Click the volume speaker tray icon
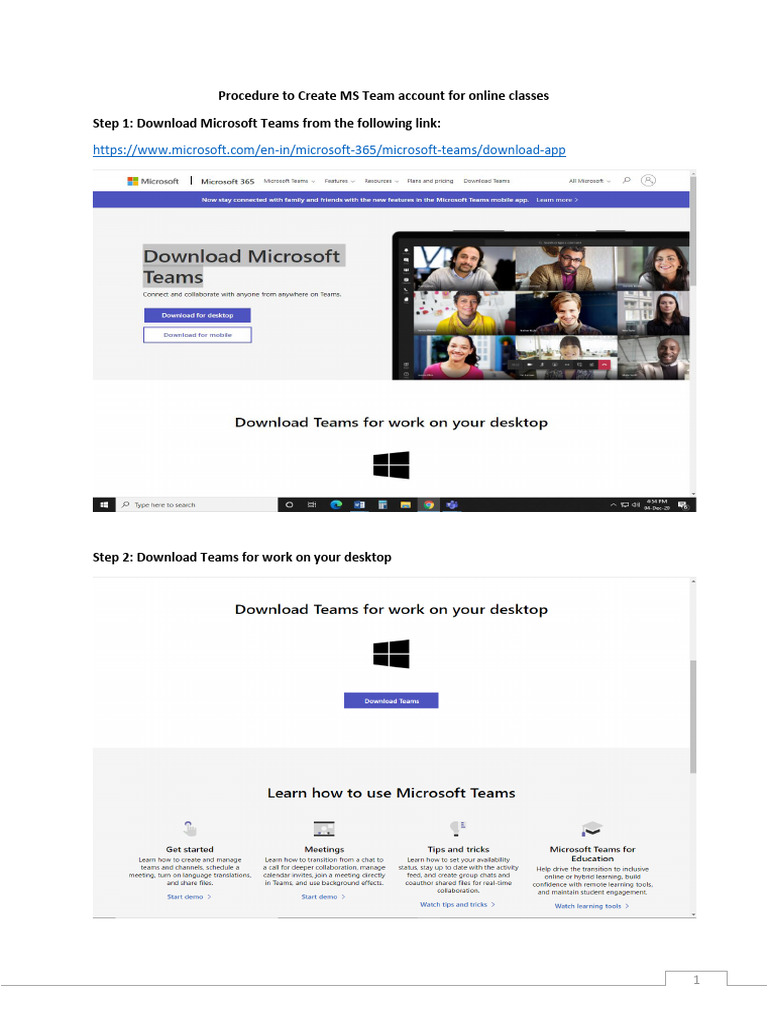This screenshot has height=1024, width=768. [x=635, y=505]
